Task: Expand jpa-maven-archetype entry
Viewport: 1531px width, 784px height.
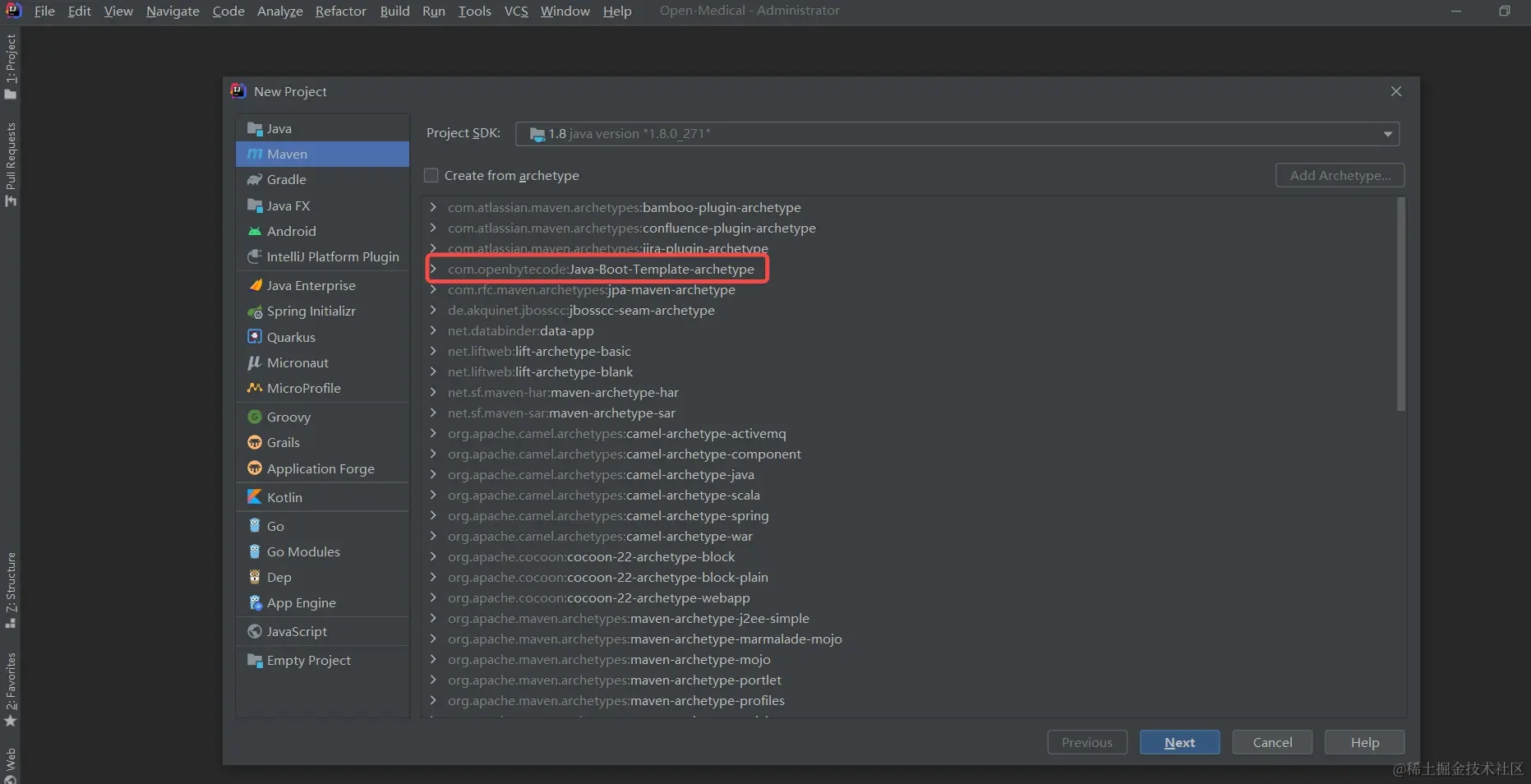Action: pyautogui.click(x=433, y=289)
